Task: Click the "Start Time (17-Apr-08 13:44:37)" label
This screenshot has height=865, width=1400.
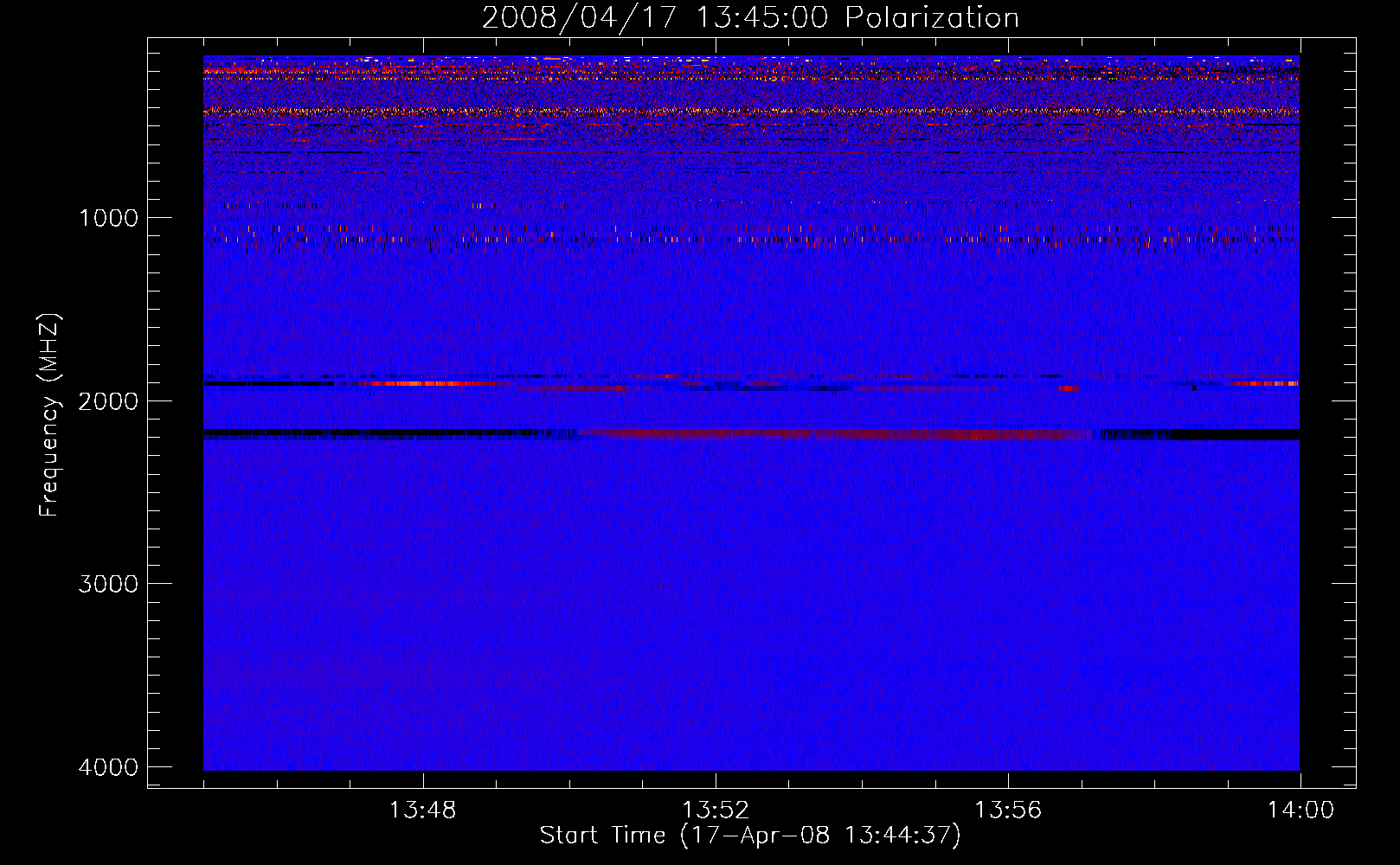Action: tap(750, 836)
